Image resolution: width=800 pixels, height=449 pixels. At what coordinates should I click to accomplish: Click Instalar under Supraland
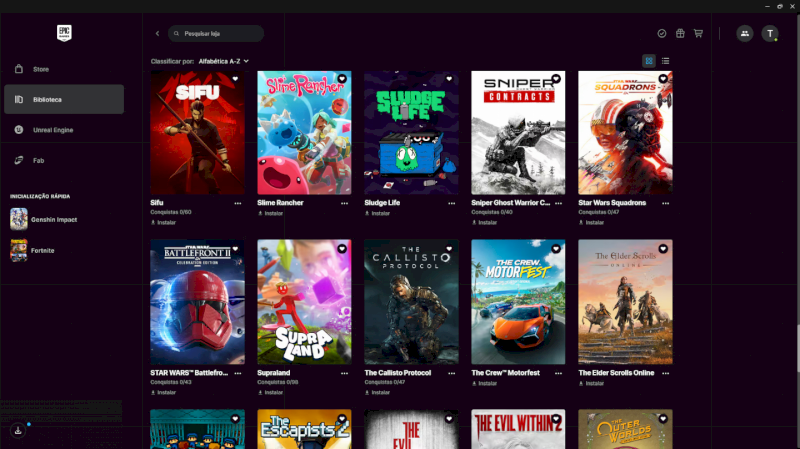[x=270, y=392]
